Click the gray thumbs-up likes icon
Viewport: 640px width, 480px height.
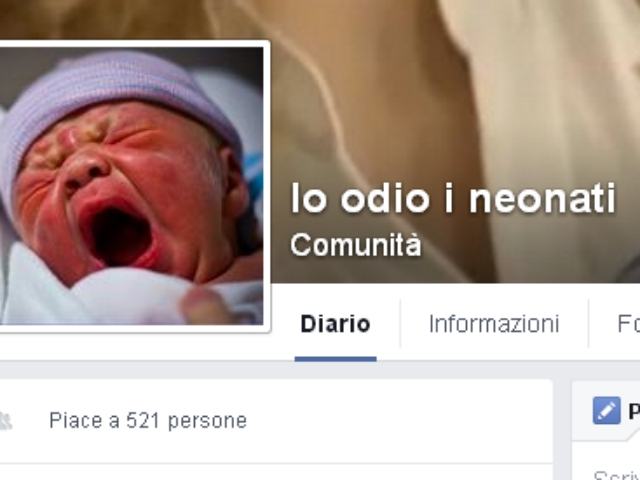[6, 421]
